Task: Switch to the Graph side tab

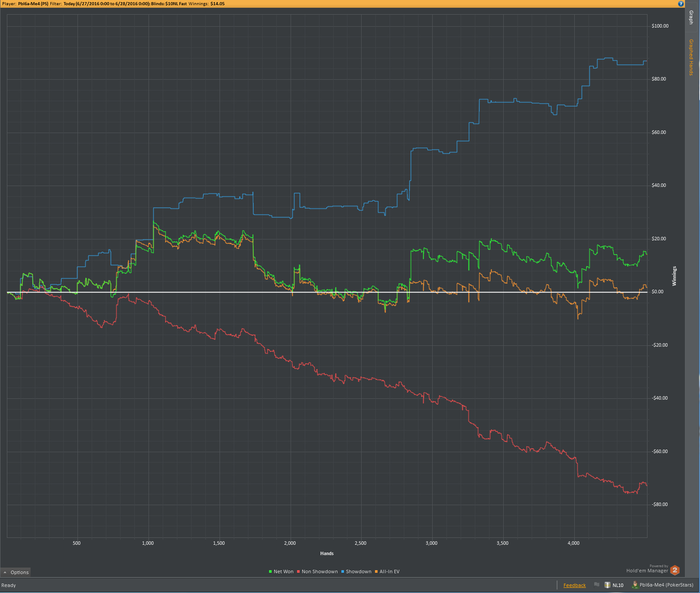Action: tap(691, 17)
